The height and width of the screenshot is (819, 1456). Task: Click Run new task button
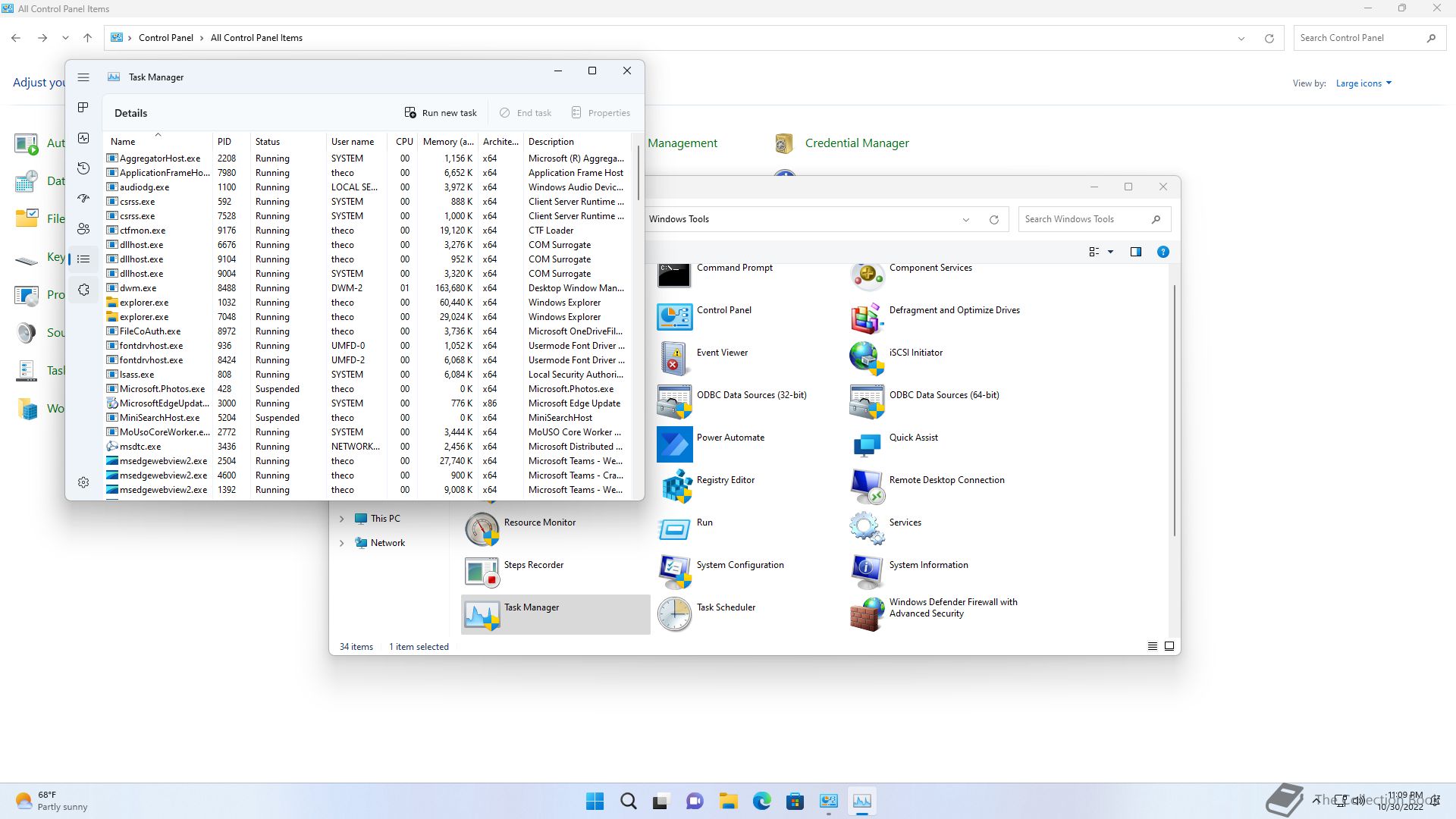coord(441,113)
